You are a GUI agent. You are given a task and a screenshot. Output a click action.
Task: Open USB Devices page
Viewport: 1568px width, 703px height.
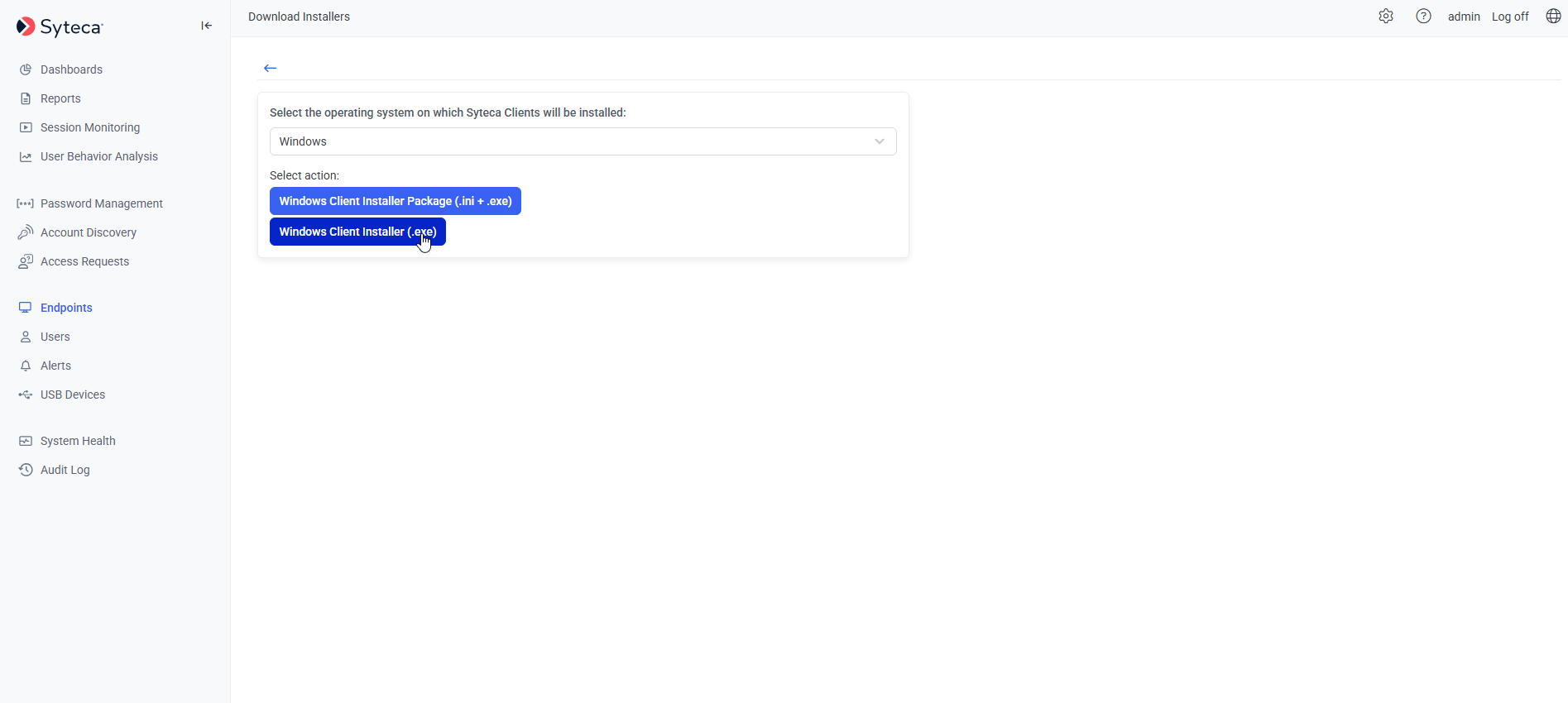point(73,395)
